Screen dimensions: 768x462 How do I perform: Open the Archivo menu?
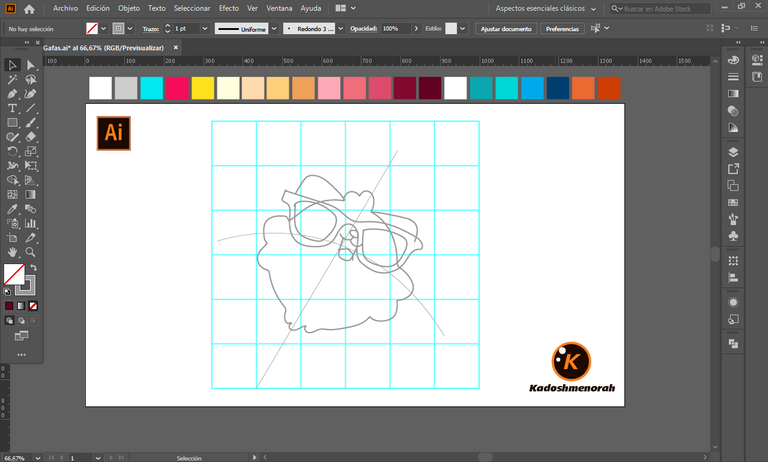point(65,8)
